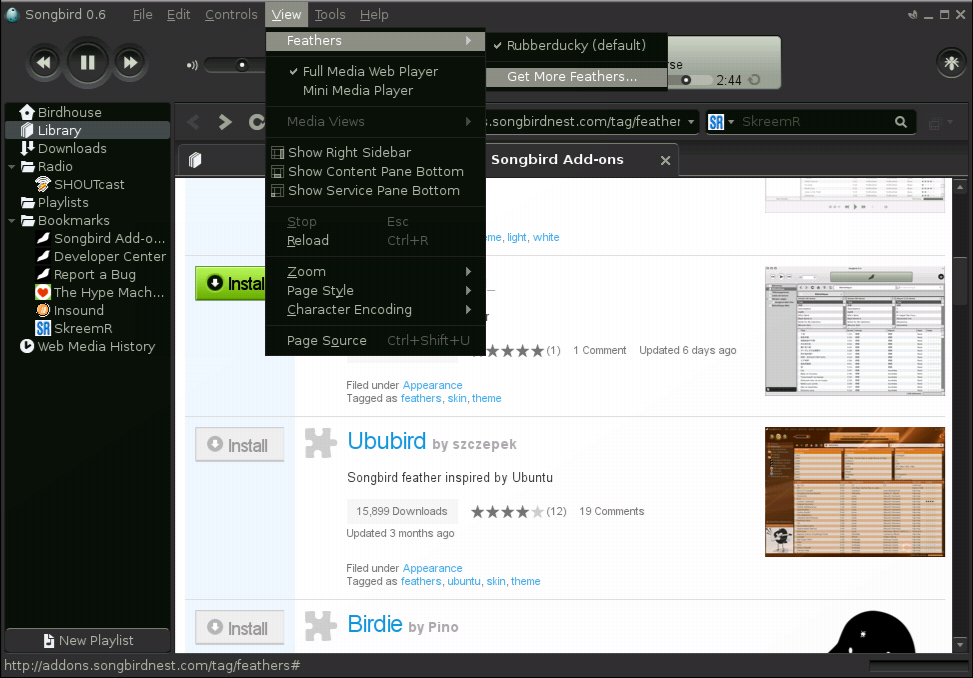Choose Reload from the View menu
This screenshot has height=678, width=973.
point(375,241)
